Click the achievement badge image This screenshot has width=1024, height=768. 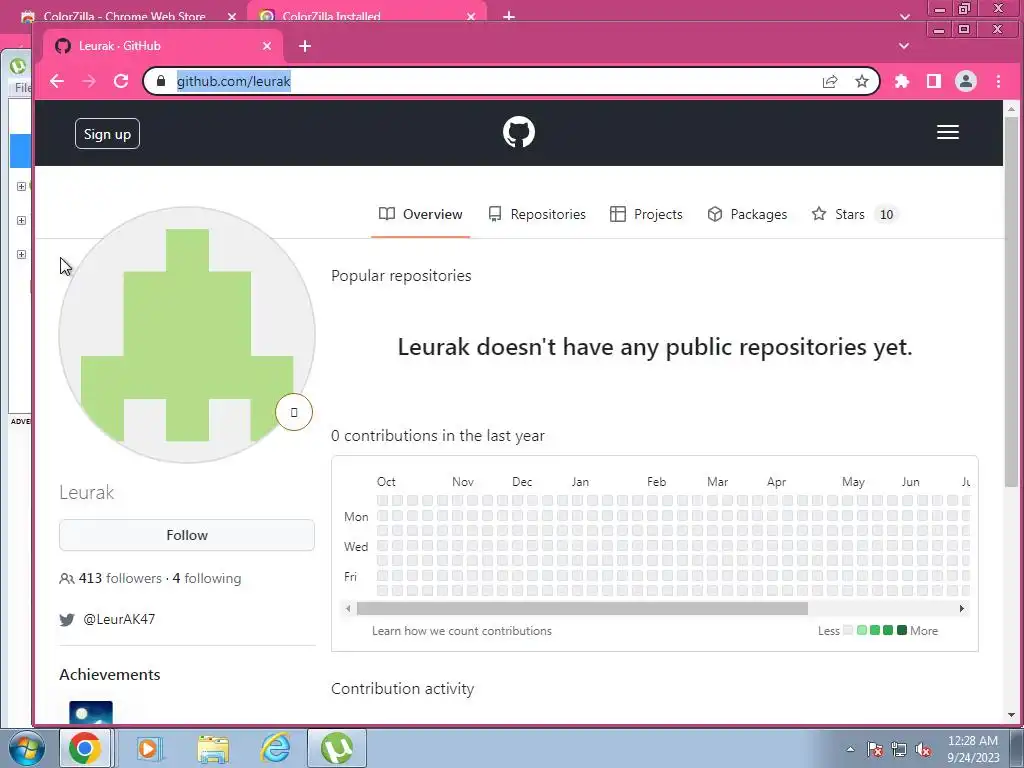tap(91, 712)
